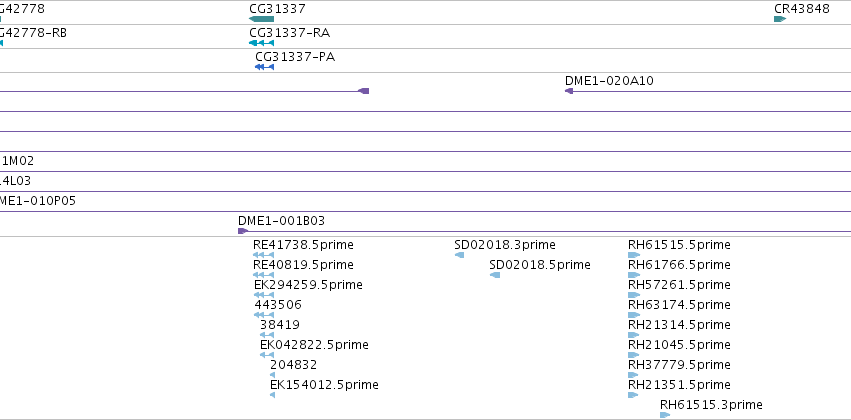Click the SD02018.3prime label text
The height and width of the screenshot is (420, 851).
pyautogui.click(x=505, y=245)
